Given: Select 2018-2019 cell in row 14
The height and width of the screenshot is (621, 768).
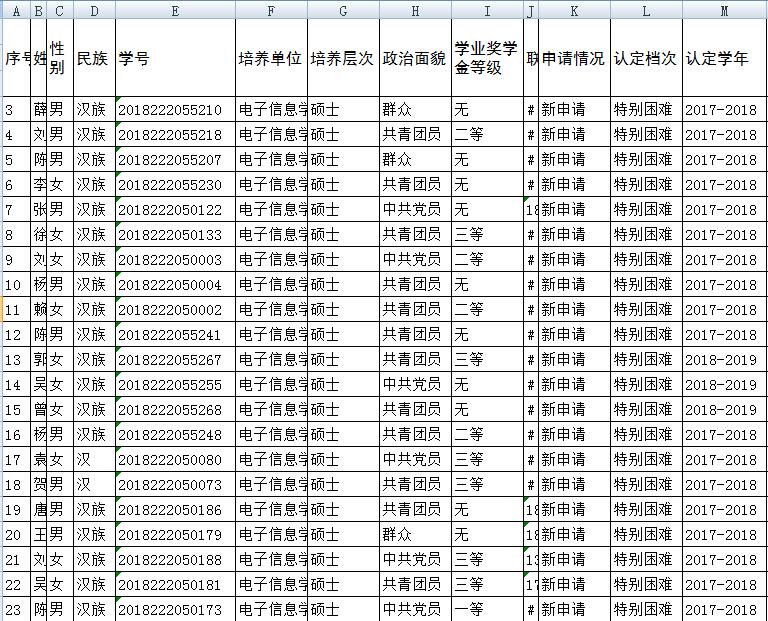Looking at the screenshot, I should [x=724, y=385].
